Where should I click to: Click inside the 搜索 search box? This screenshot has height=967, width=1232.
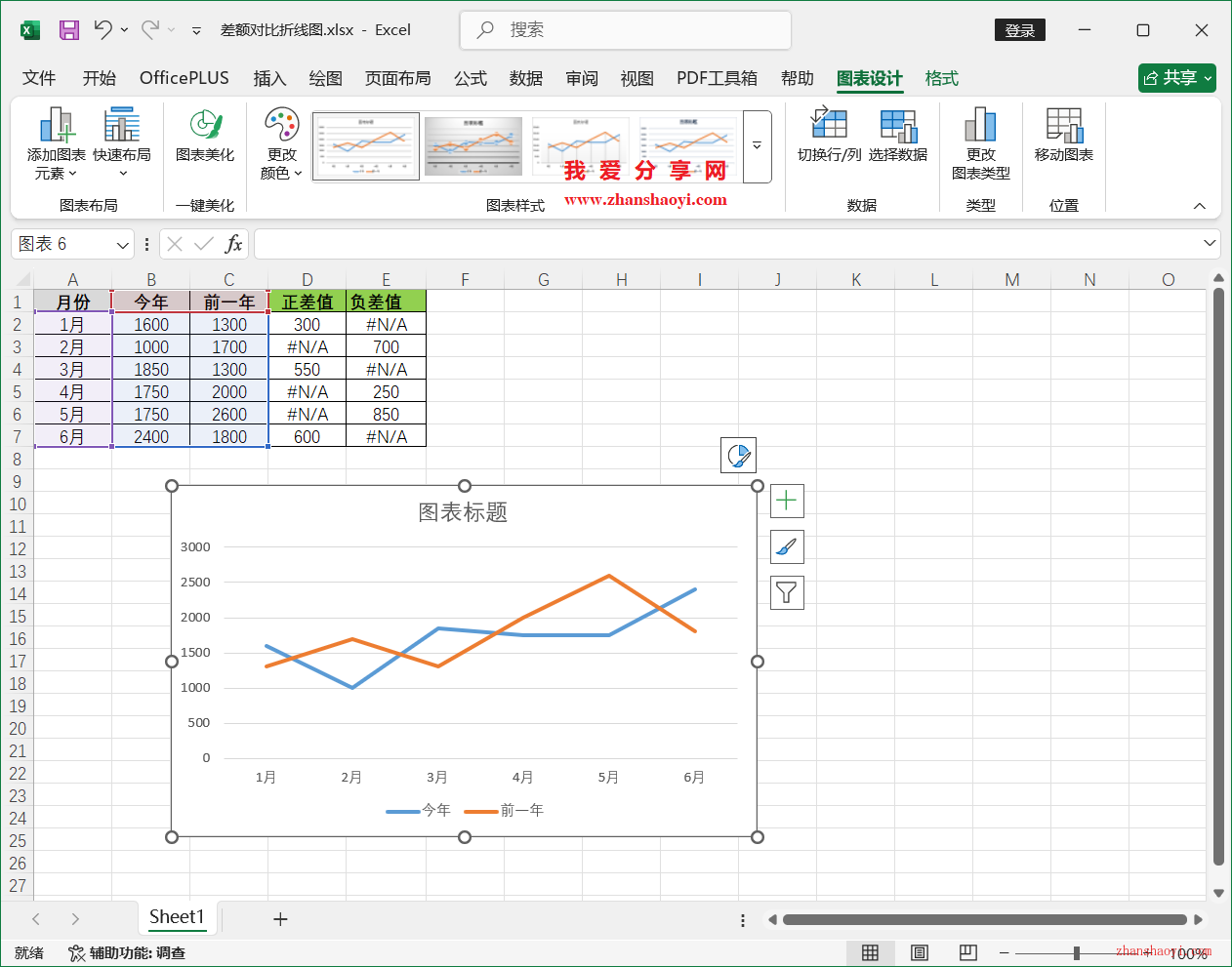click(625, 30)
